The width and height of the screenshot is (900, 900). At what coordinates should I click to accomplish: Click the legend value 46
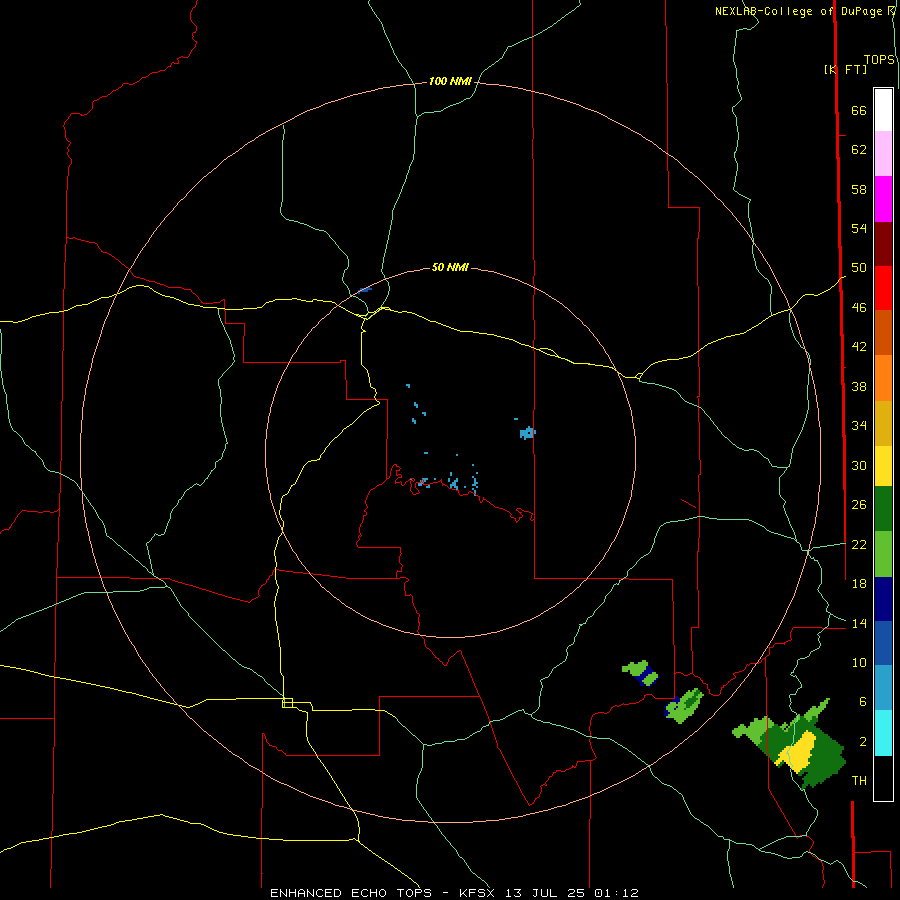coord(859,308)
